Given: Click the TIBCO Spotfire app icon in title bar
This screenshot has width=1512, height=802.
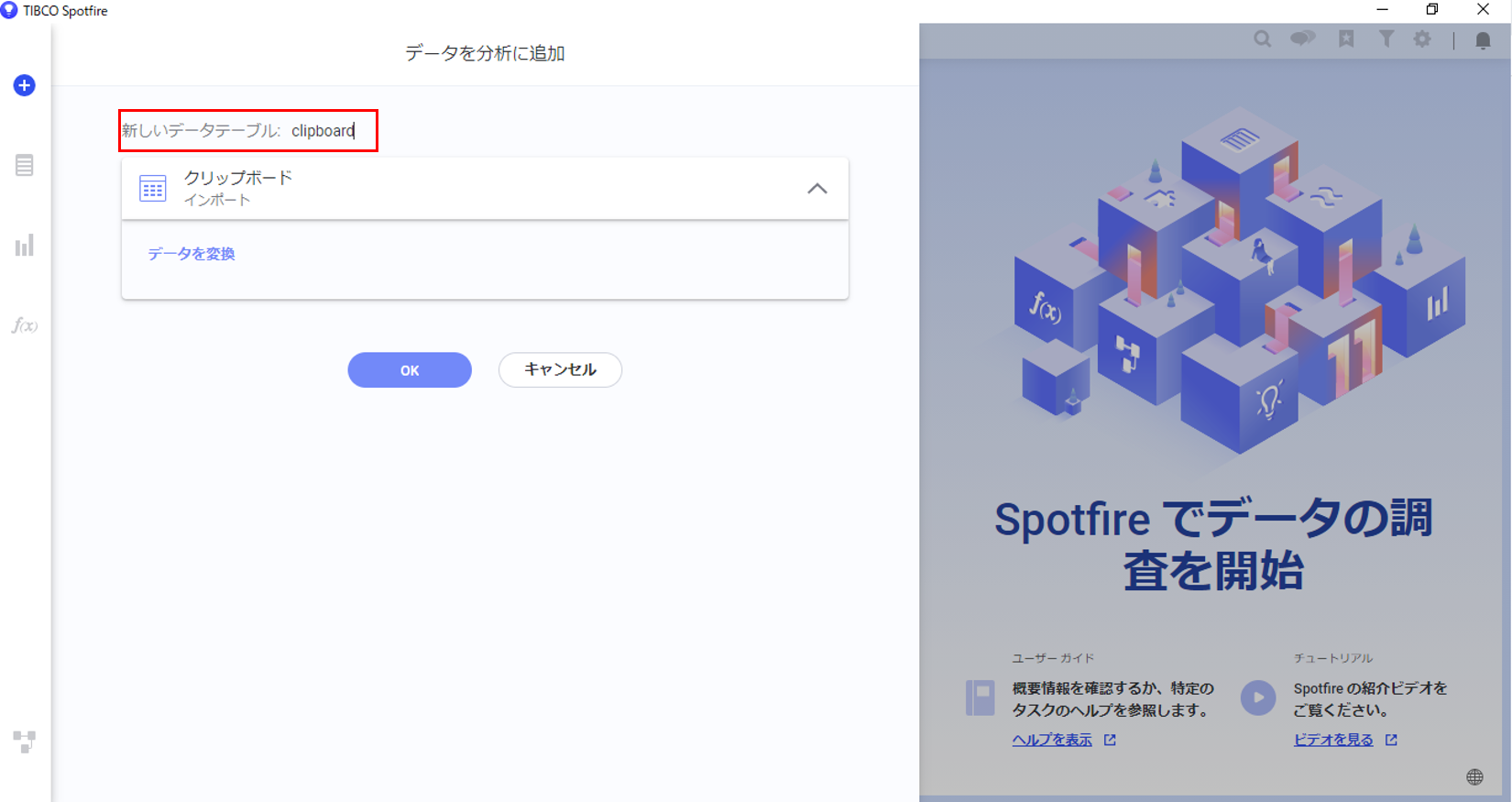Looking at the screenshot, I should 9,10.
